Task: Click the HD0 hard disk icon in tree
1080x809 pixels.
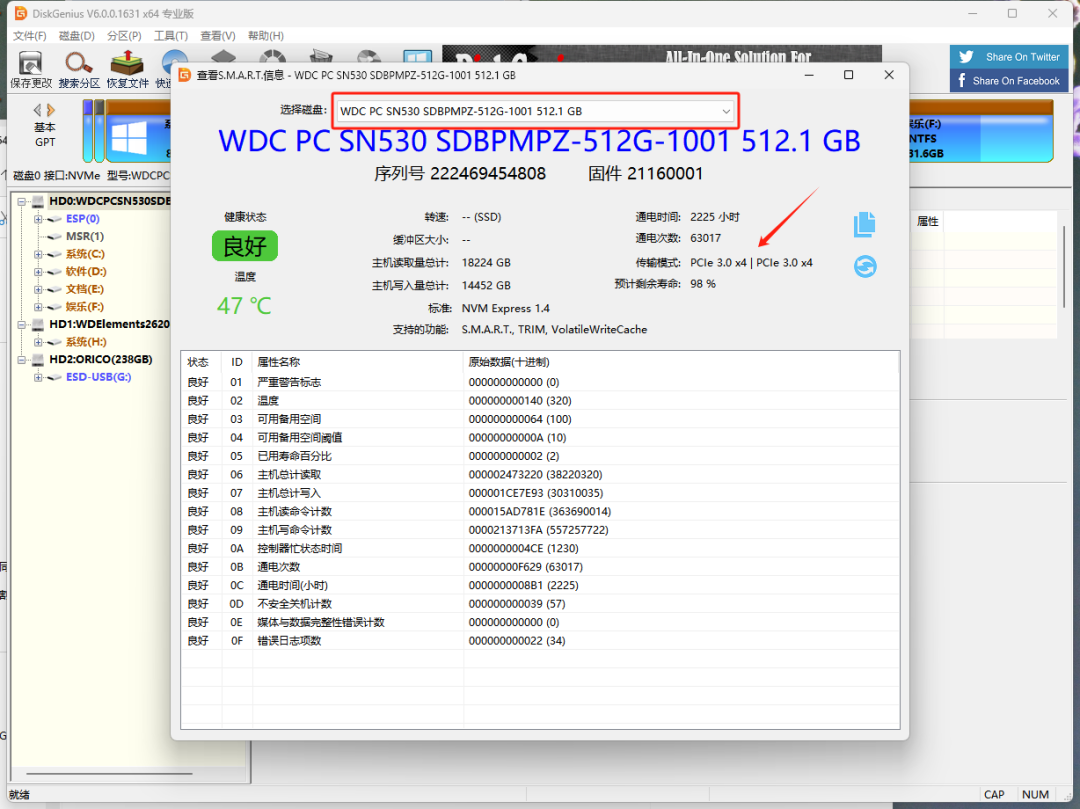Action: tap(37, 201)
